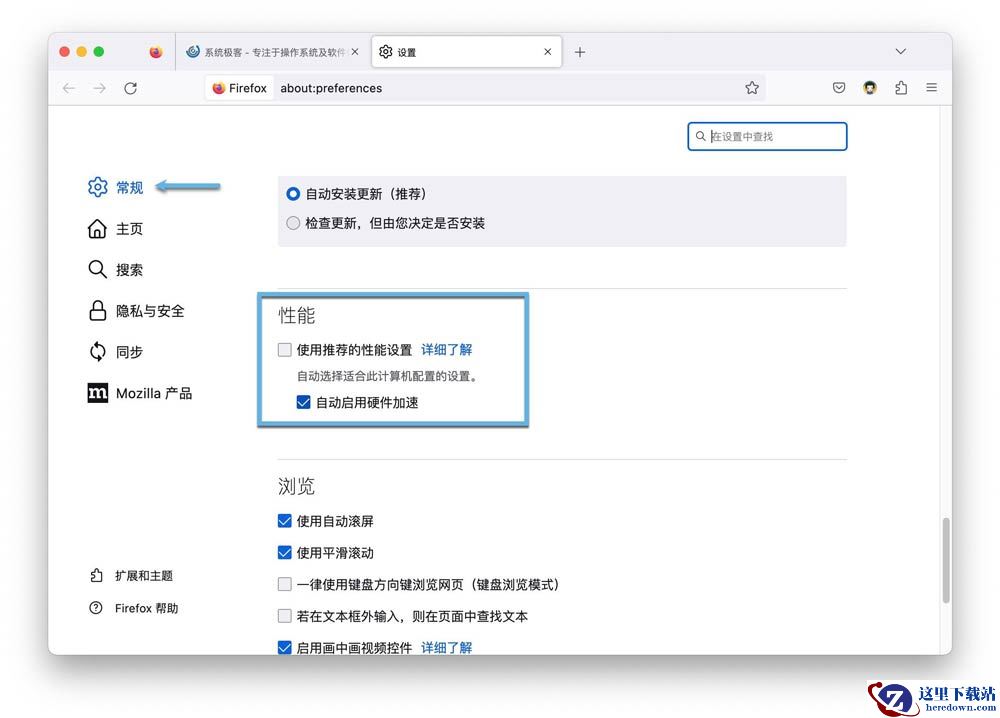Image resolution: width=1000 pixels, height=718 pixels.
Task: Select 自动安装更新（推荐）radio option
Action: point(293,194)
